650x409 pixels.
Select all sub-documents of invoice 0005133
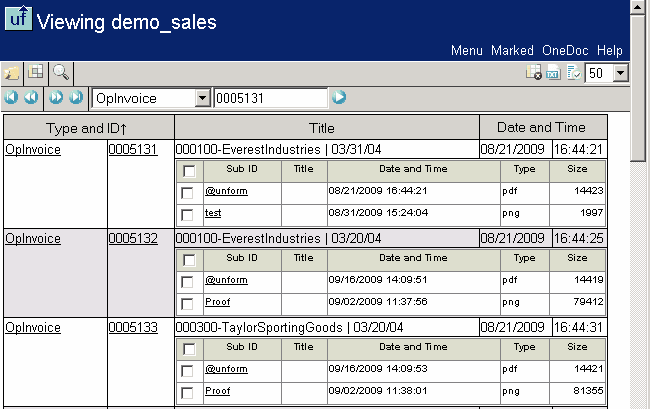click(x=187, y=349)
